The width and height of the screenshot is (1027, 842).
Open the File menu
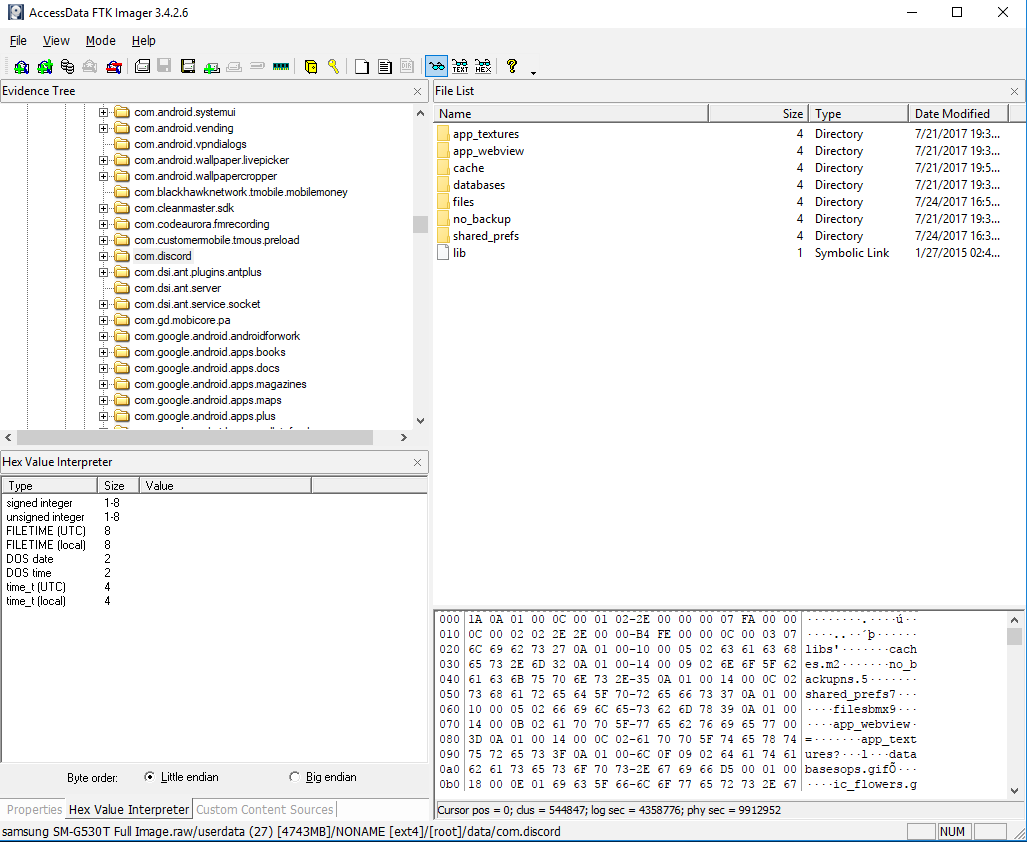pos(18,41)
